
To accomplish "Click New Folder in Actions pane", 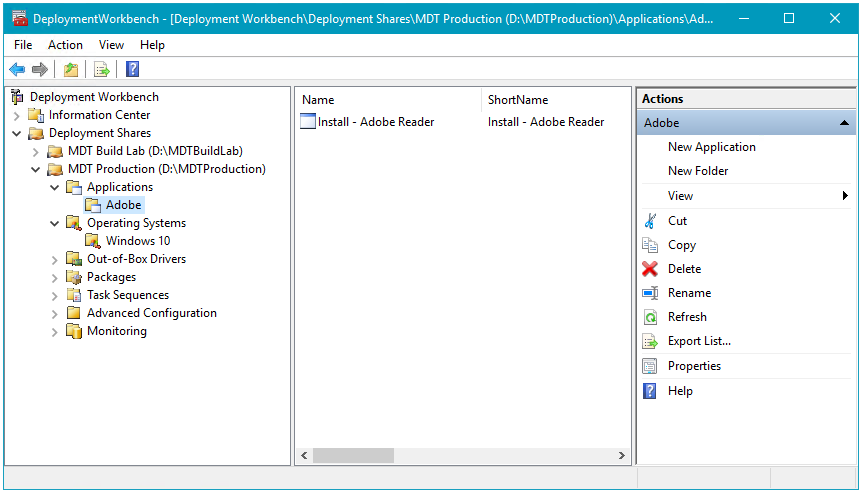I will click(698, 171).
